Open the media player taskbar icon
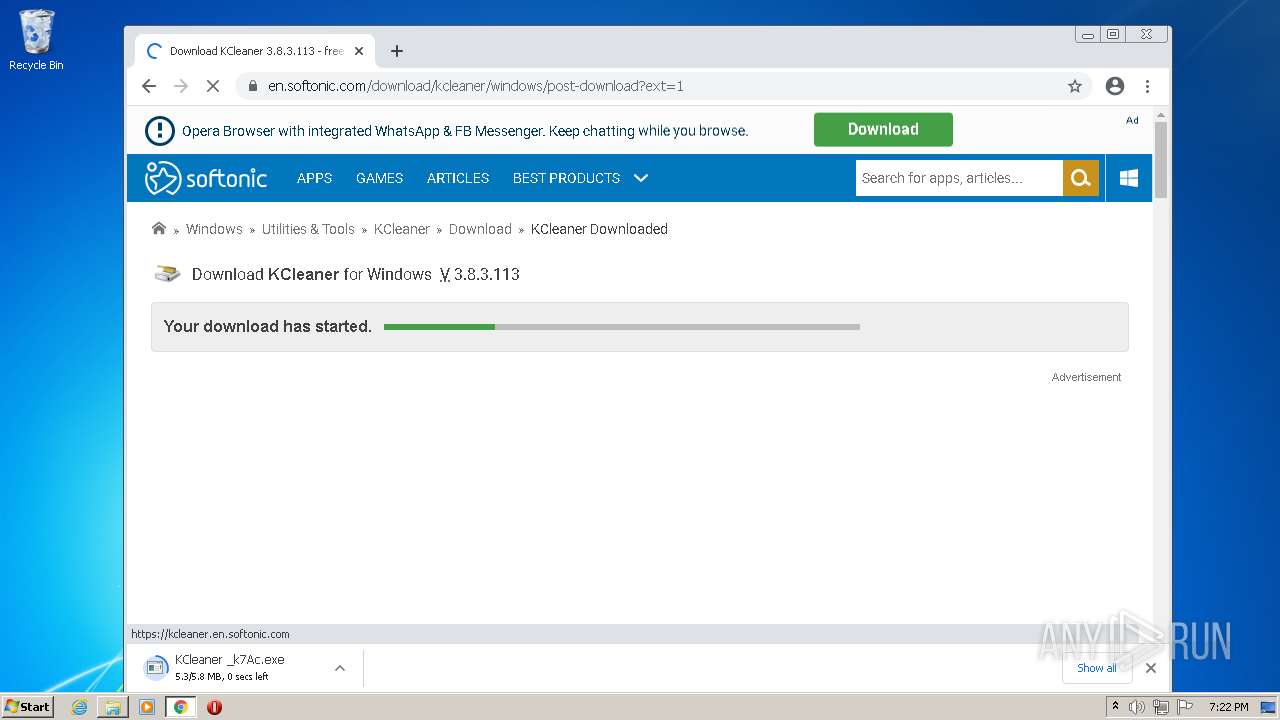Screen dimensions: 1280x720 [x=147, y=707]
